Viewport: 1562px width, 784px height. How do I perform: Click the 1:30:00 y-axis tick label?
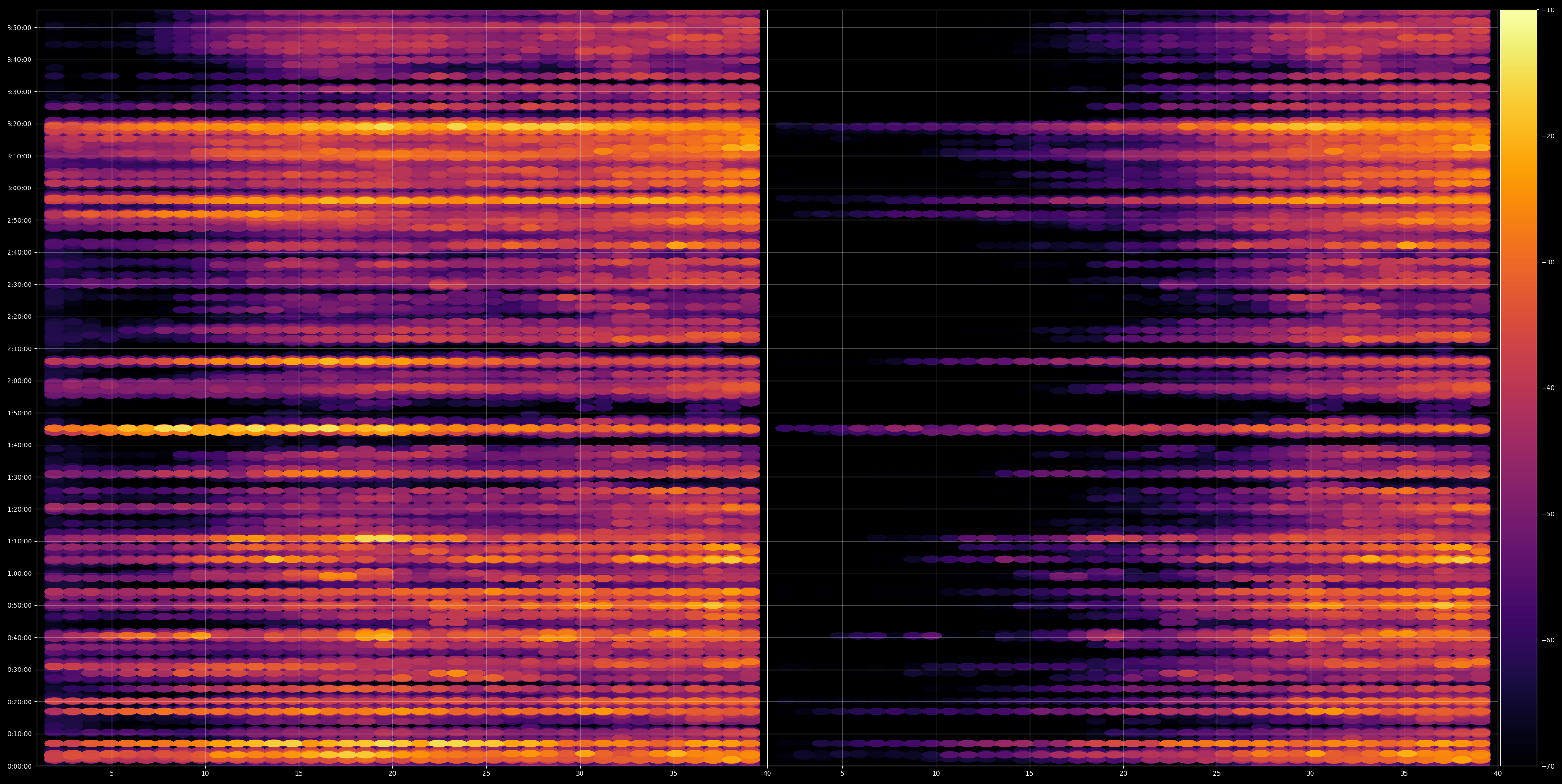pyautogui.click(x=18, y=477)
